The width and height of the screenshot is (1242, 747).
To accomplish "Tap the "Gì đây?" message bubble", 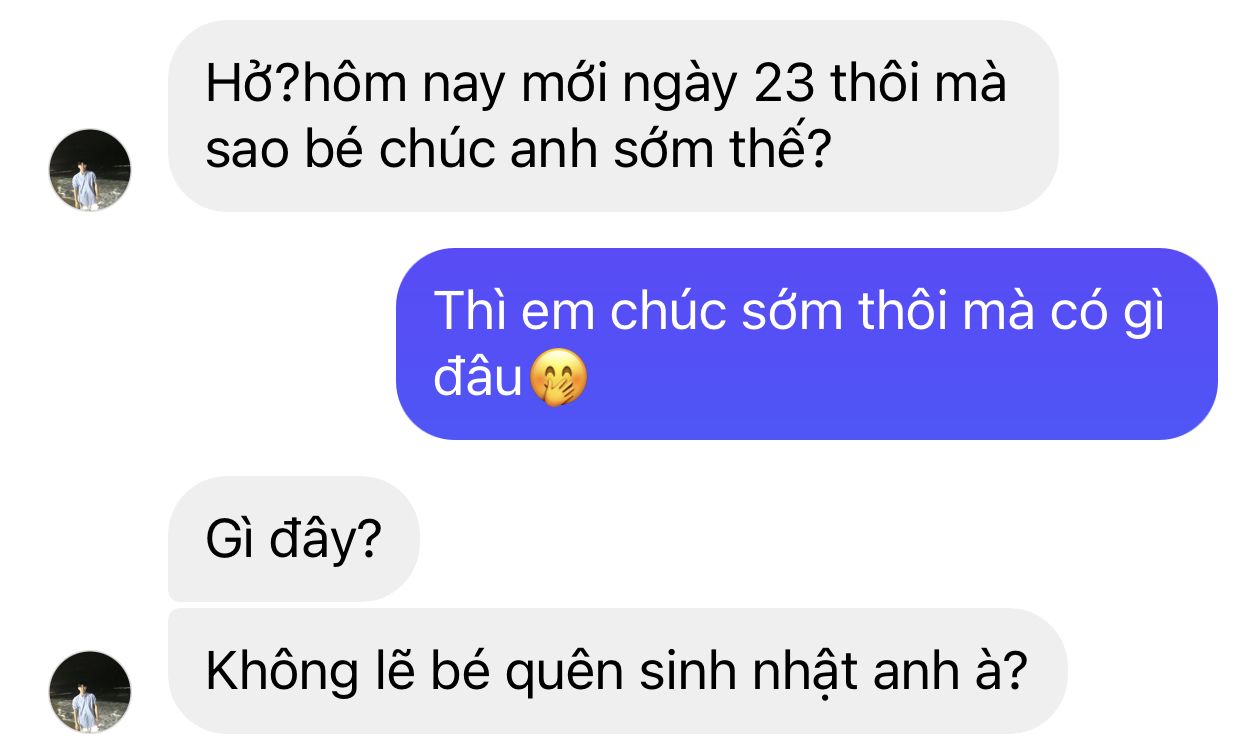I will click(x=294, y=539).
